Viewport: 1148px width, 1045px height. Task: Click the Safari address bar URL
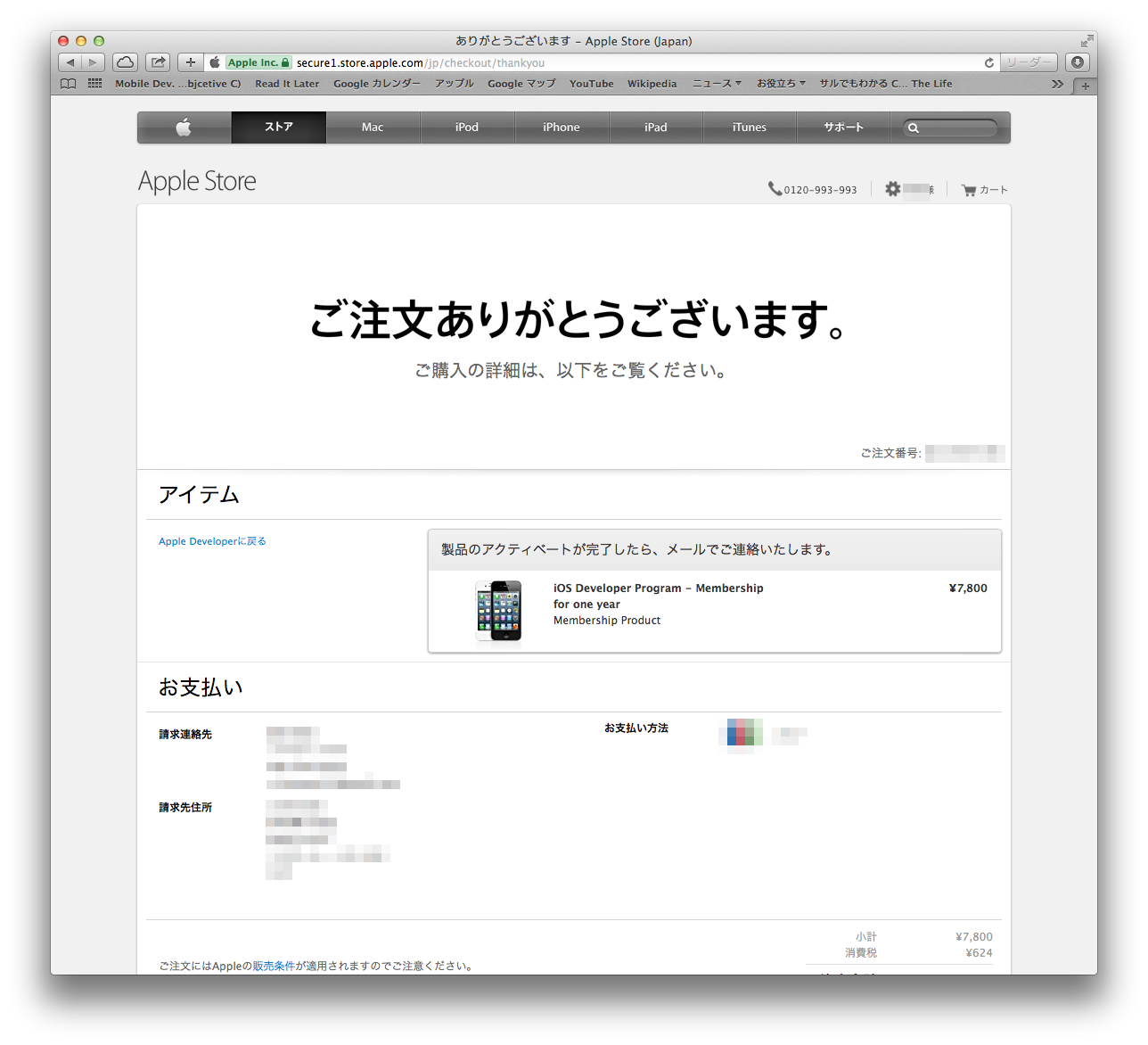pyautogui.click(x=421, y=62)
